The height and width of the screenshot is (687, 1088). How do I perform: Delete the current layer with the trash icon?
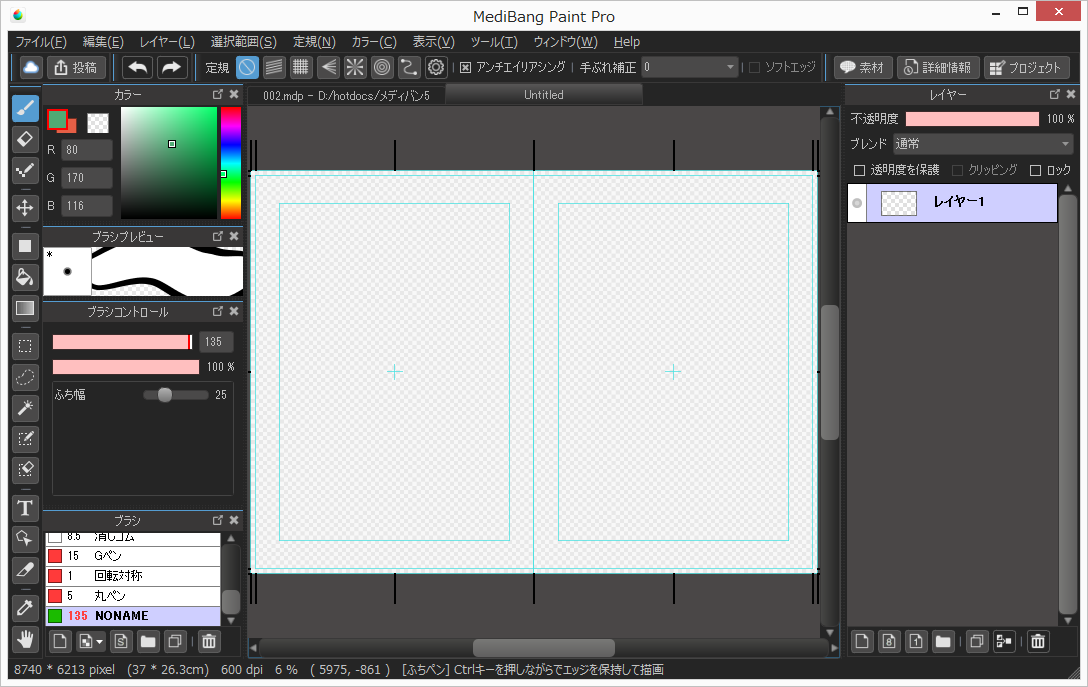click(x=1037, y=641)
